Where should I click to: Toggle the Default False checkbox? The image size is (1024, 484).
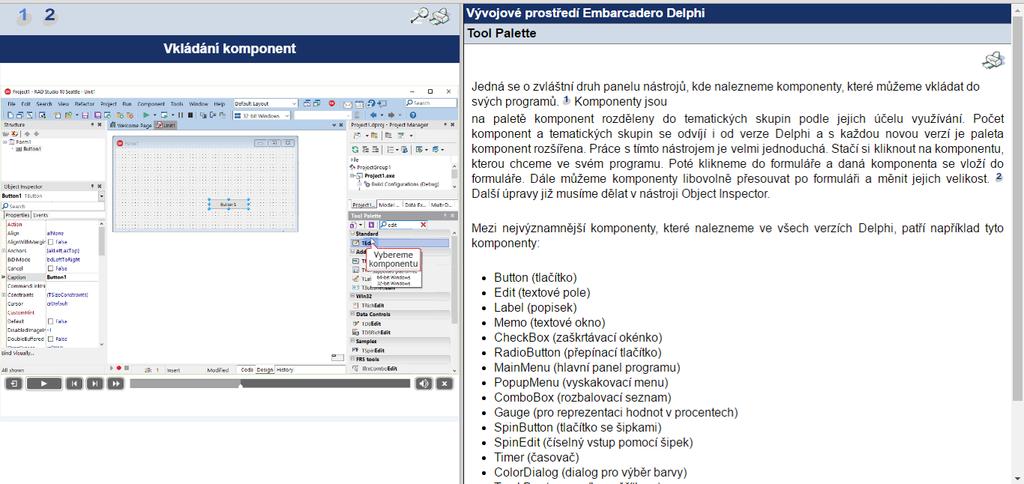click(51, 321)
